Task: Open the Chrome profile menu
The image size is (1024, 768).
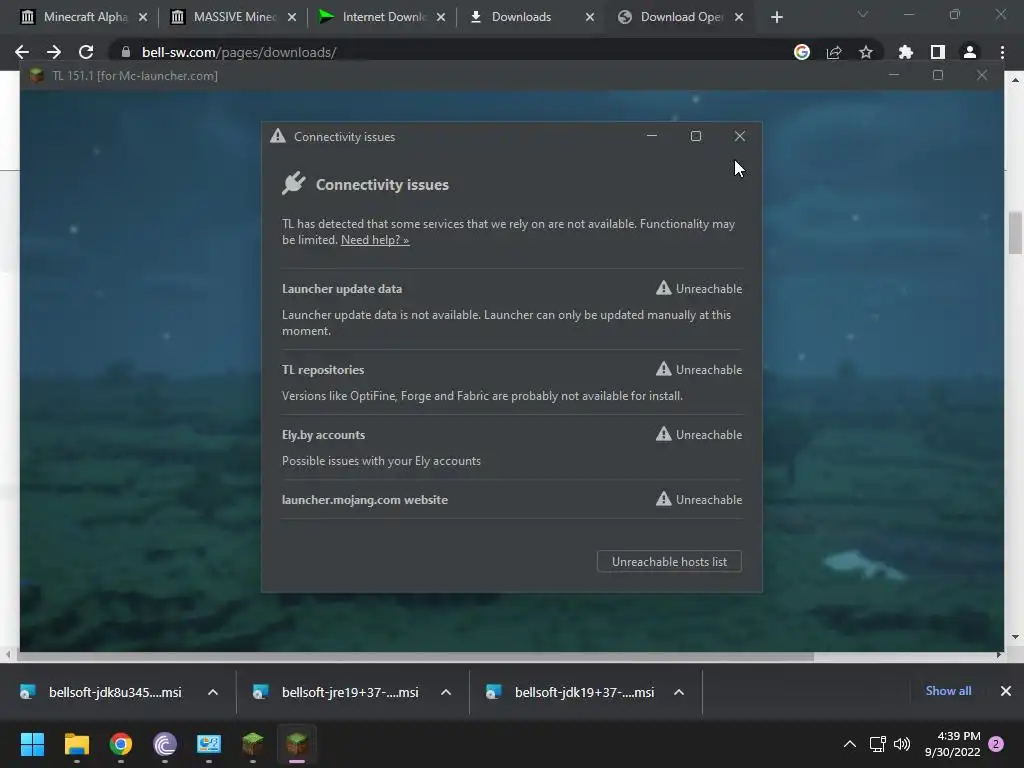Action: pos(970,52)
